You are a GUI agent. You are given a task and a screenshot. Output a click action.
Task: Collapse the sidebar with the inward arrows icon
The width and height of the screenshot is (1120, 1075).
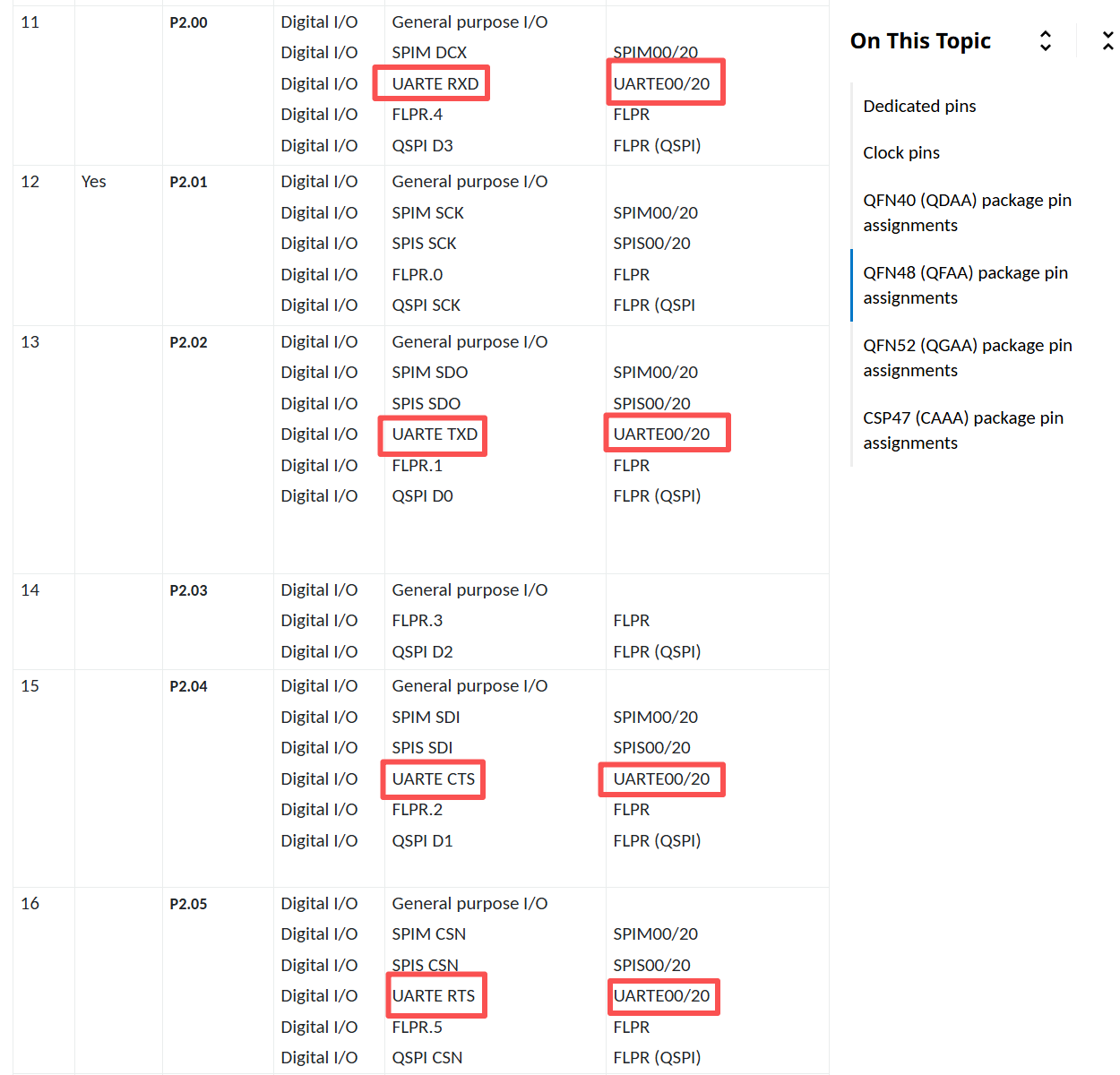tap(1107, 40)
